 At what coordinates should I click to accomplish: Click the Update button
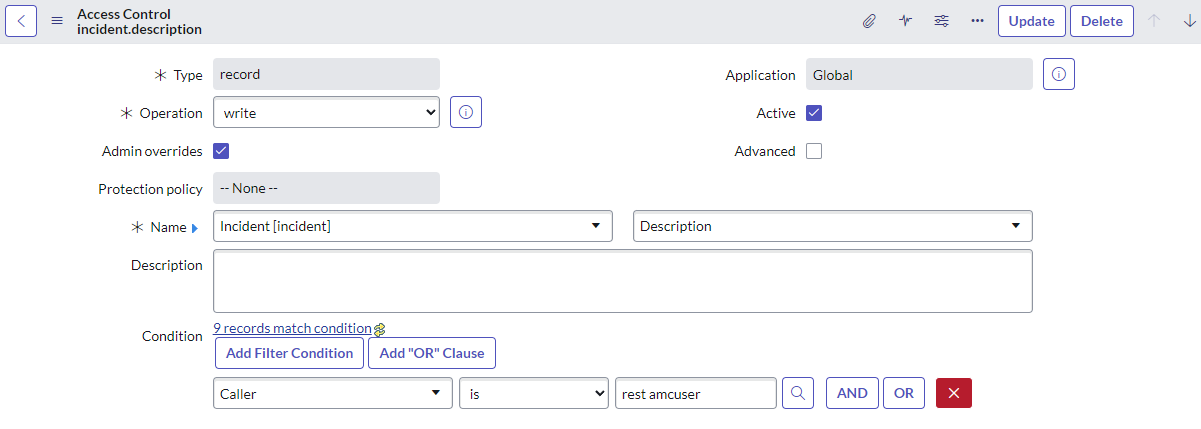tap(1031, 21)
